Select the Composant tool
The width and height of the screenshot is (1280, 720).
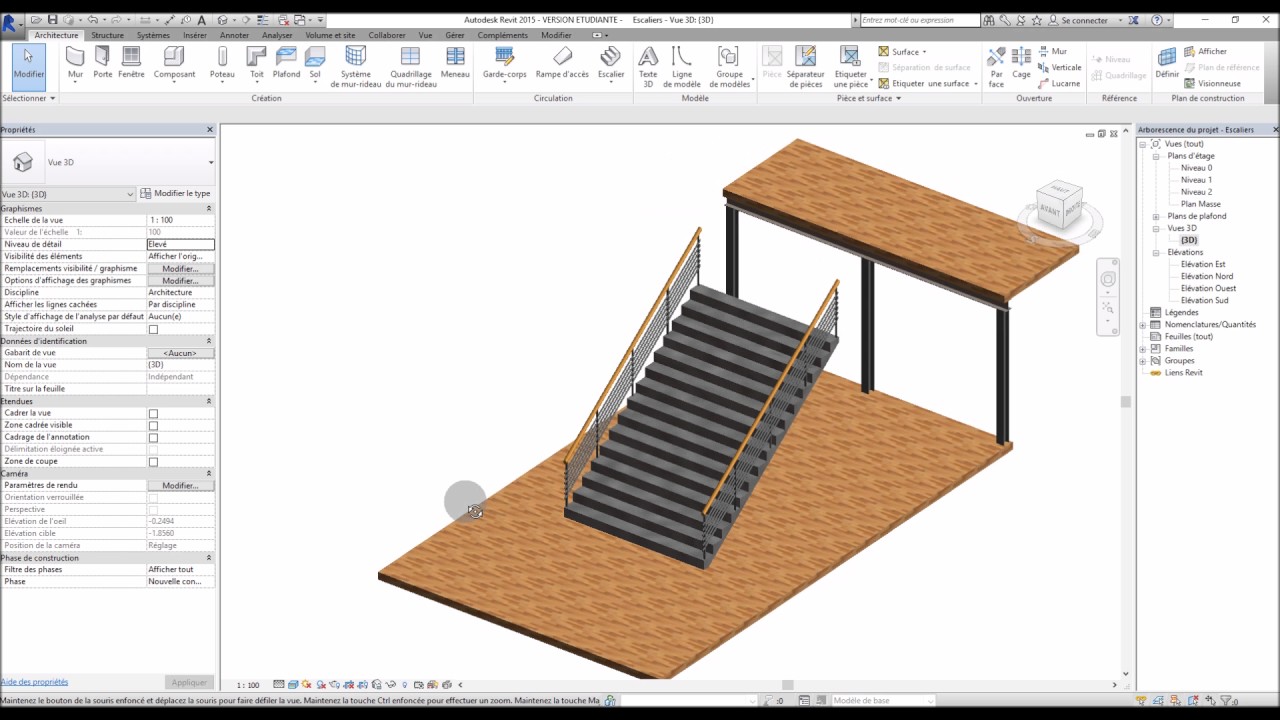click(x=174, y=64)
